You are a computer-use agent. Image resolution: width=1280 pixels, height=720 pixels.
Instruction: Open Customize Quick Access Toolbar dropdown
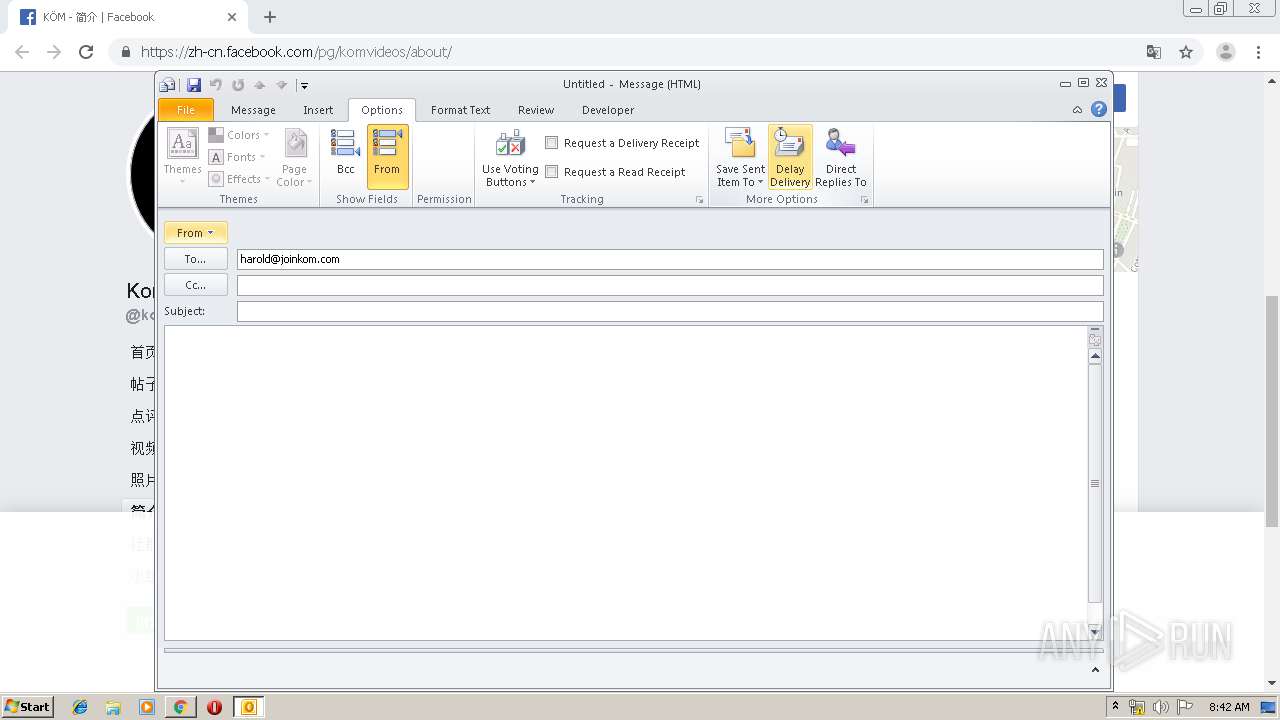coord(304,86)
